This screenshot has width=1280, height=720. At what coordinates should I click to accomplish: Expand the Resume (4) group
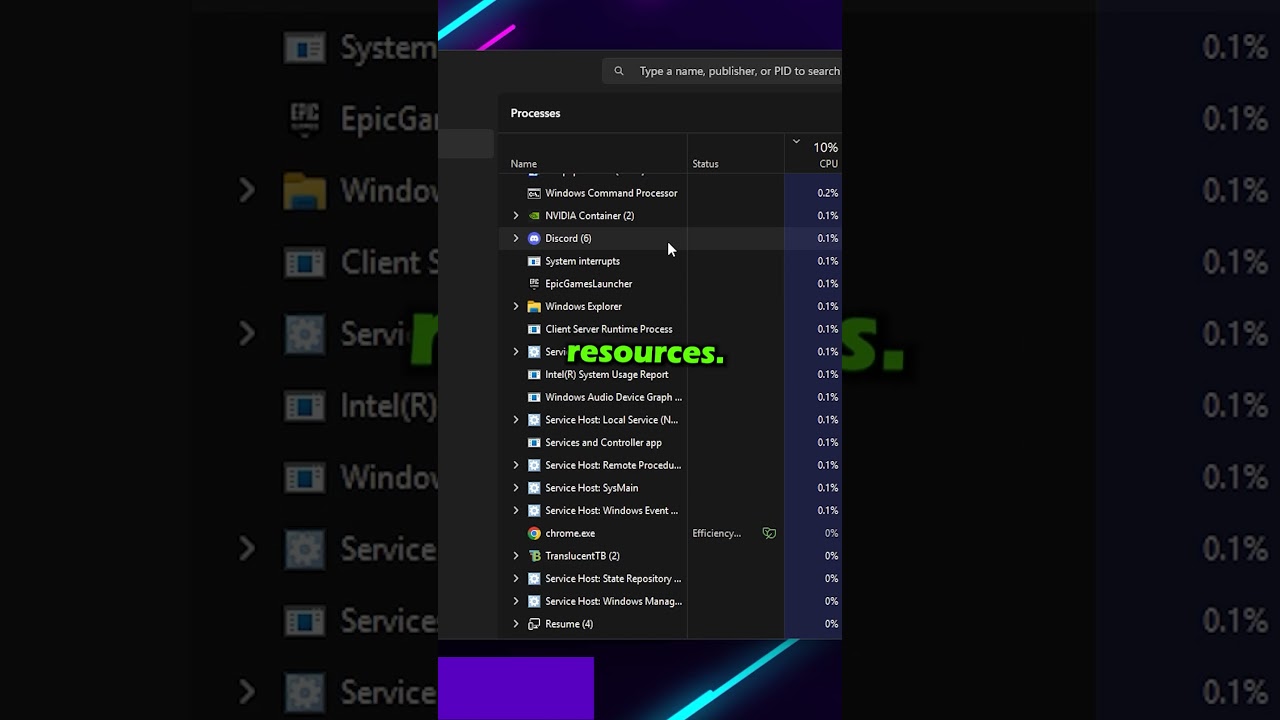pyautogui.click(x=516, y=624)
